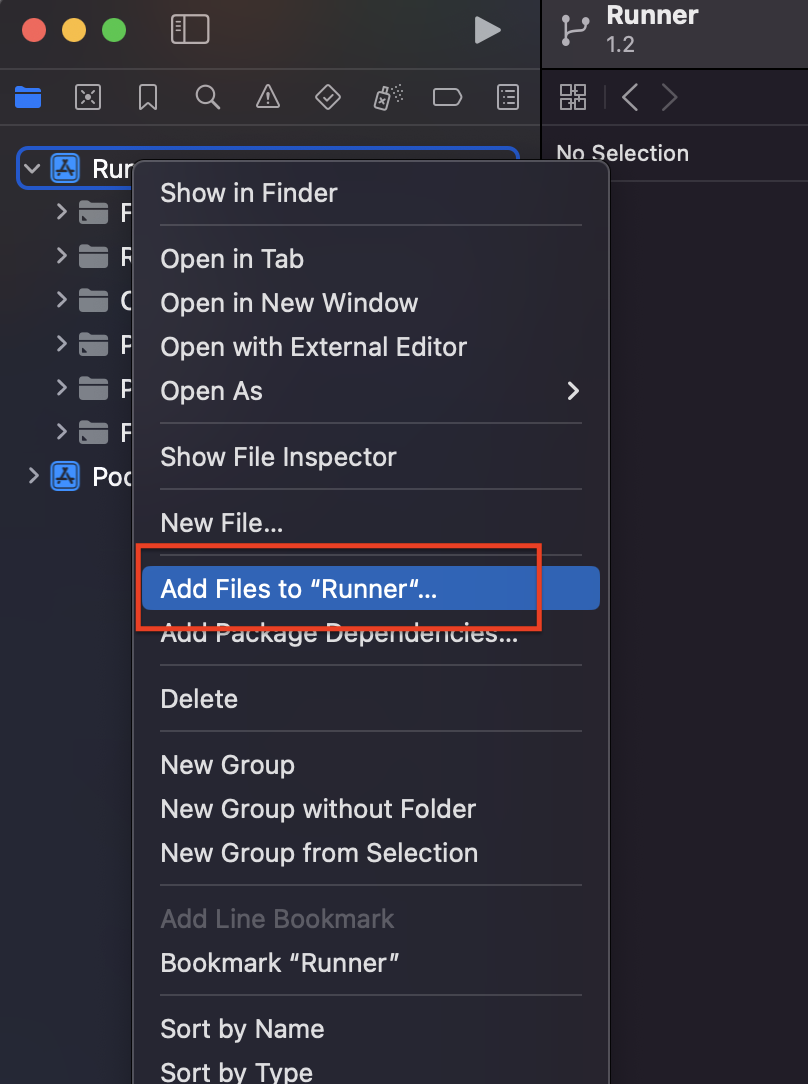The height and width of the screenshot is (1084, 808).
Task: Open the Debug navigator spray icon
Action: click(x=387, y=97)
